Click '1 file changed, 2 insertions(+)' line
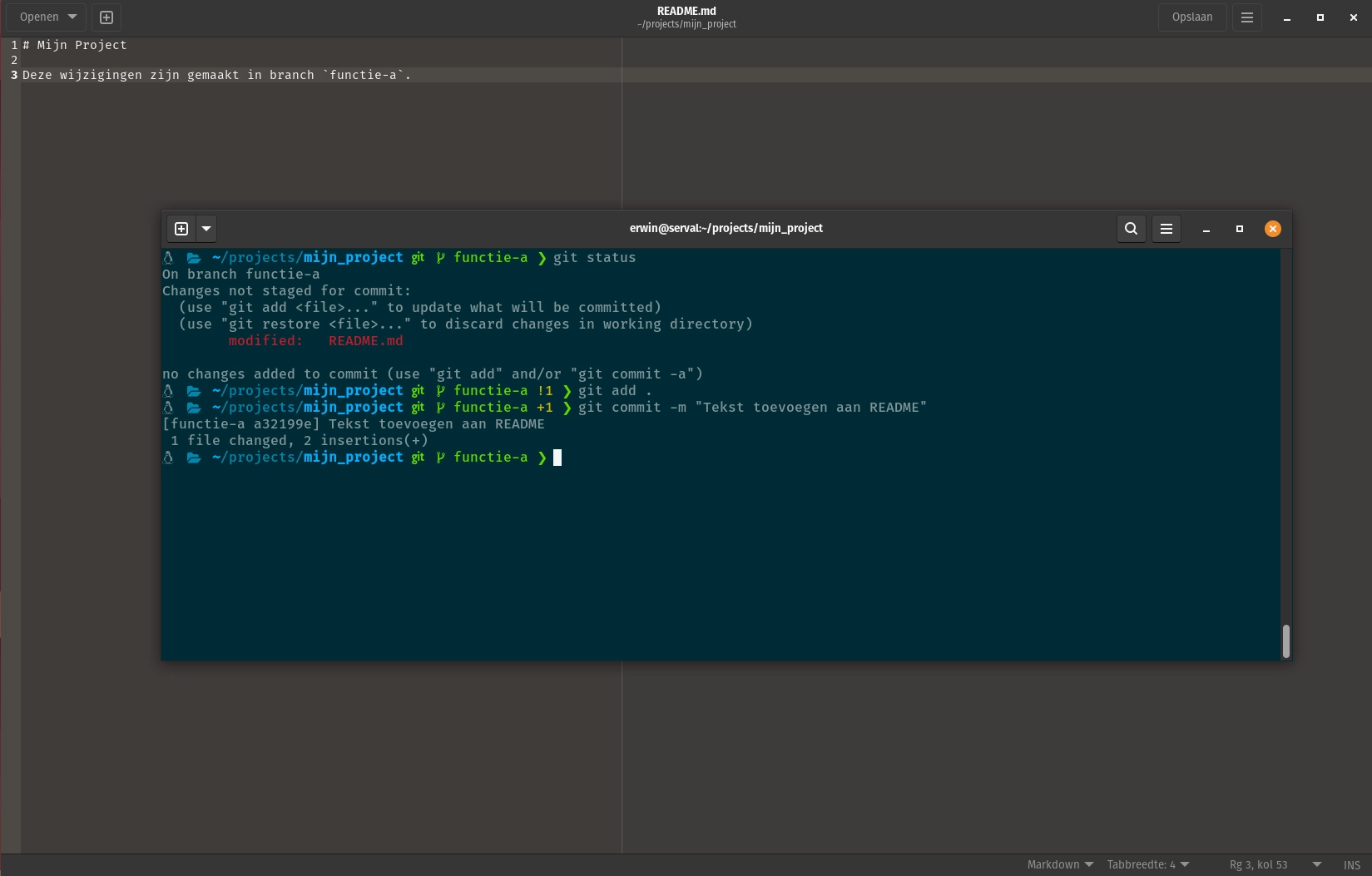 pos(300,441)
